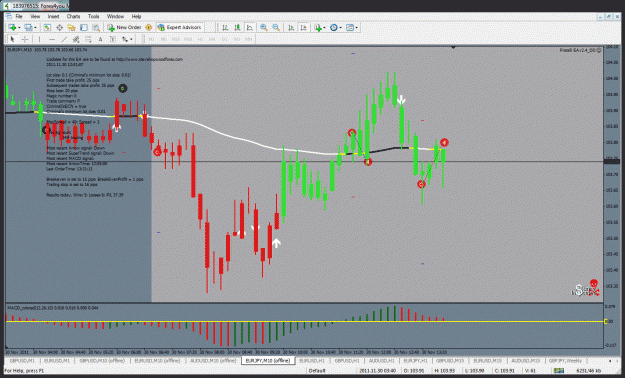Zoom in on the chart
The width and height of the screenshot is (625, 378).
(263, 28)
